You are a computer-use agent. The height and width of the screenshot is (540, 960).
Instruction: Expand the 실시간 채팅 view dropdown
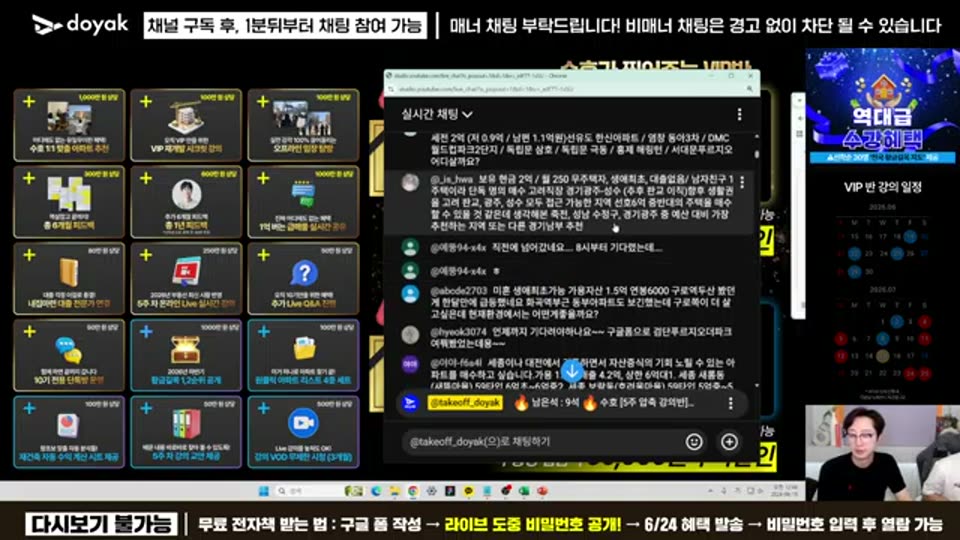(437, 114)
